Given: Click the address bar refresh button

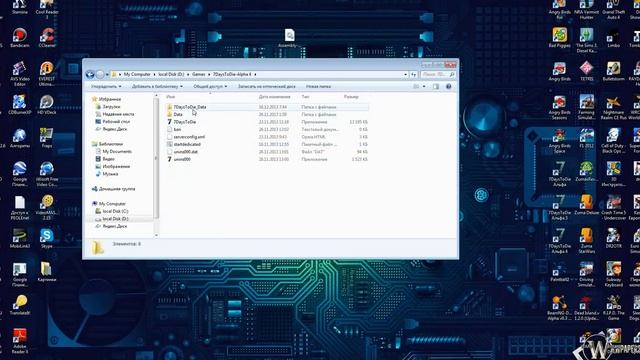Looking at the screenshot, I should 413,75.
